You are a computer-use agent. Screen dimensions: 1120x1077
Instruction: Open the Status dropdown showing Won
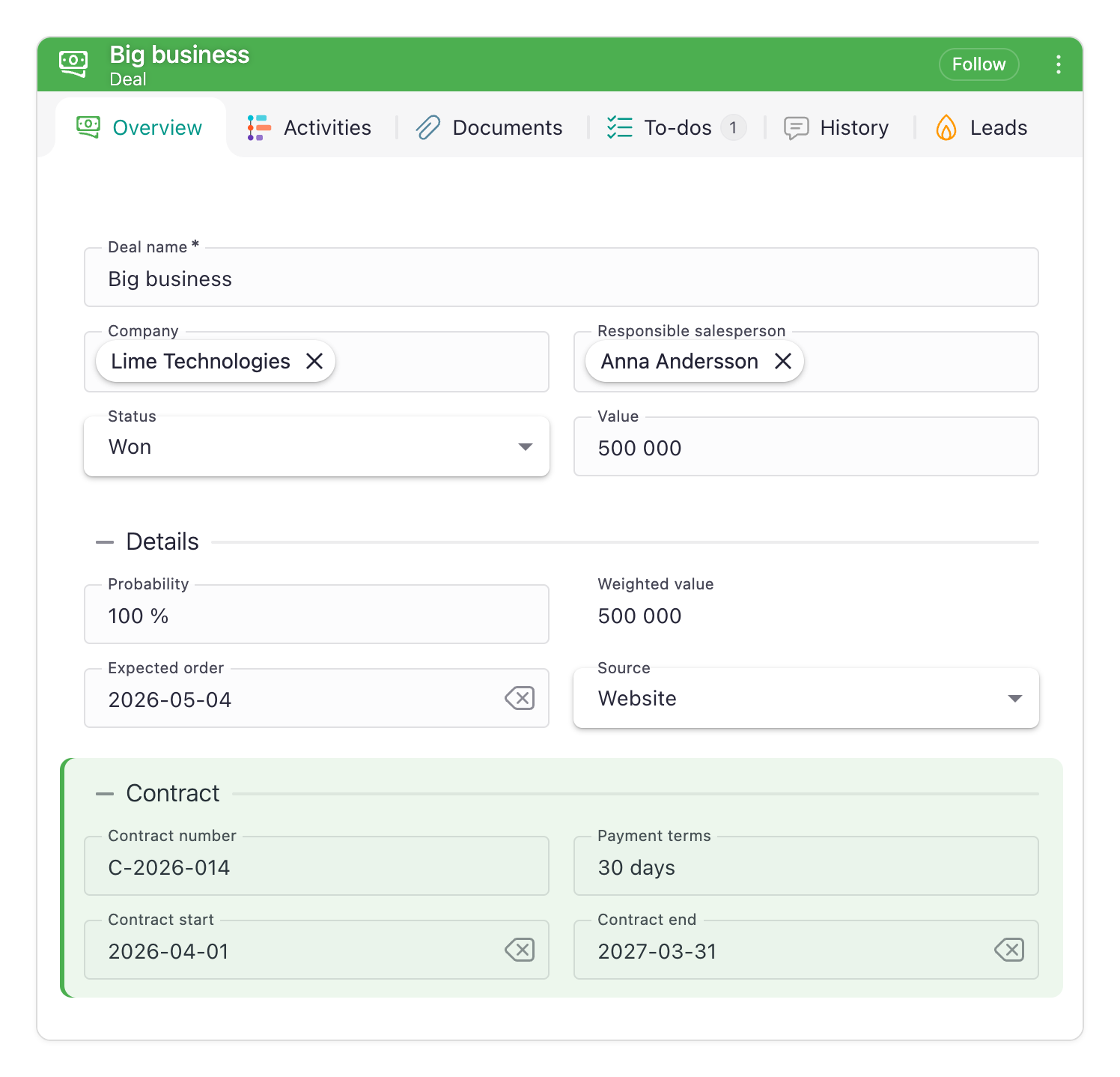(x=317, y=446)
